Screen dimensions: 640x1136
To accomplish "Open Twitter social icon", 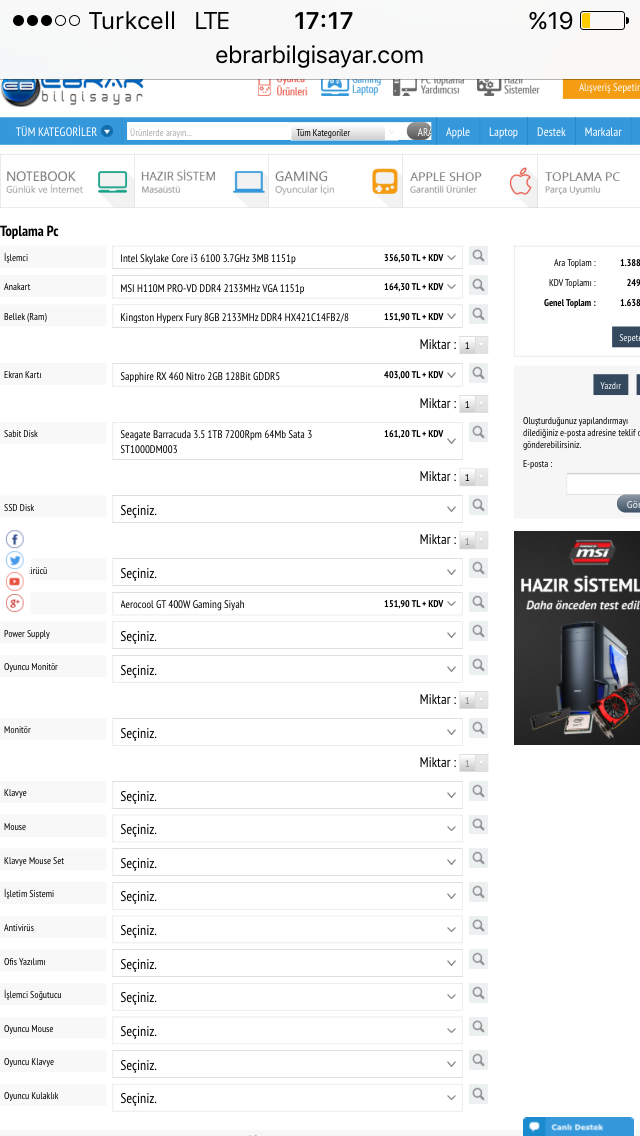I will pyautogui.click(x=14, y=560).
